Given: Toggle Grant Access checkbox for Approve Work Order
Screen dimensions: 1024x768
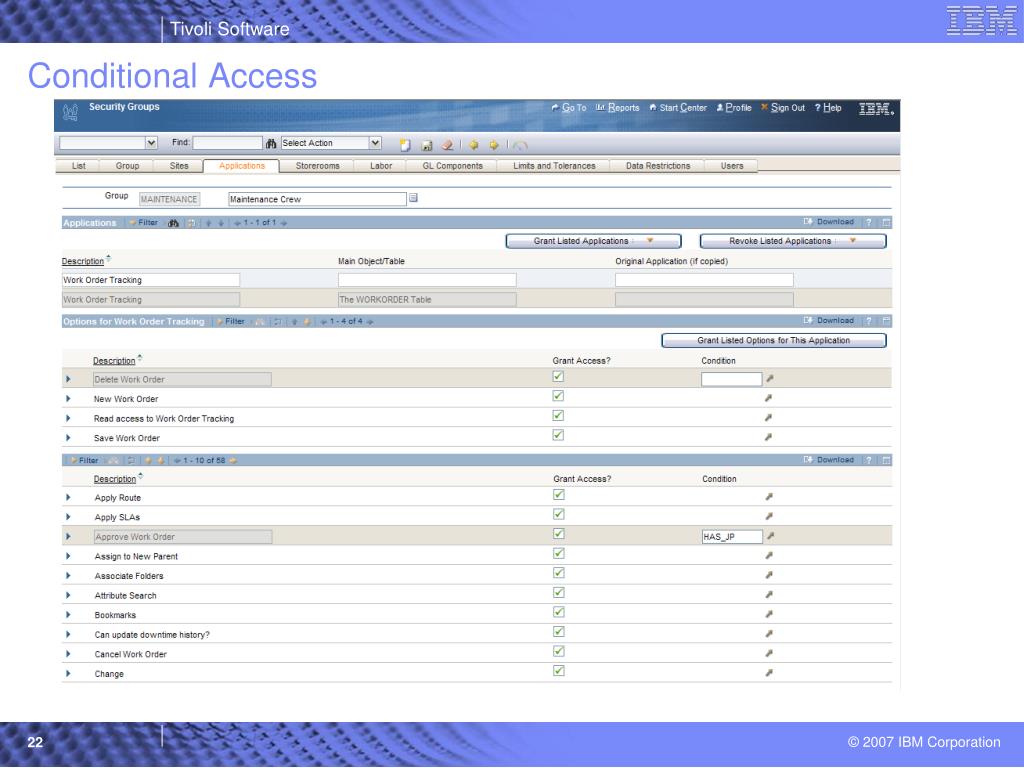Looking at the screenshot, I should (x=559, y=534).
